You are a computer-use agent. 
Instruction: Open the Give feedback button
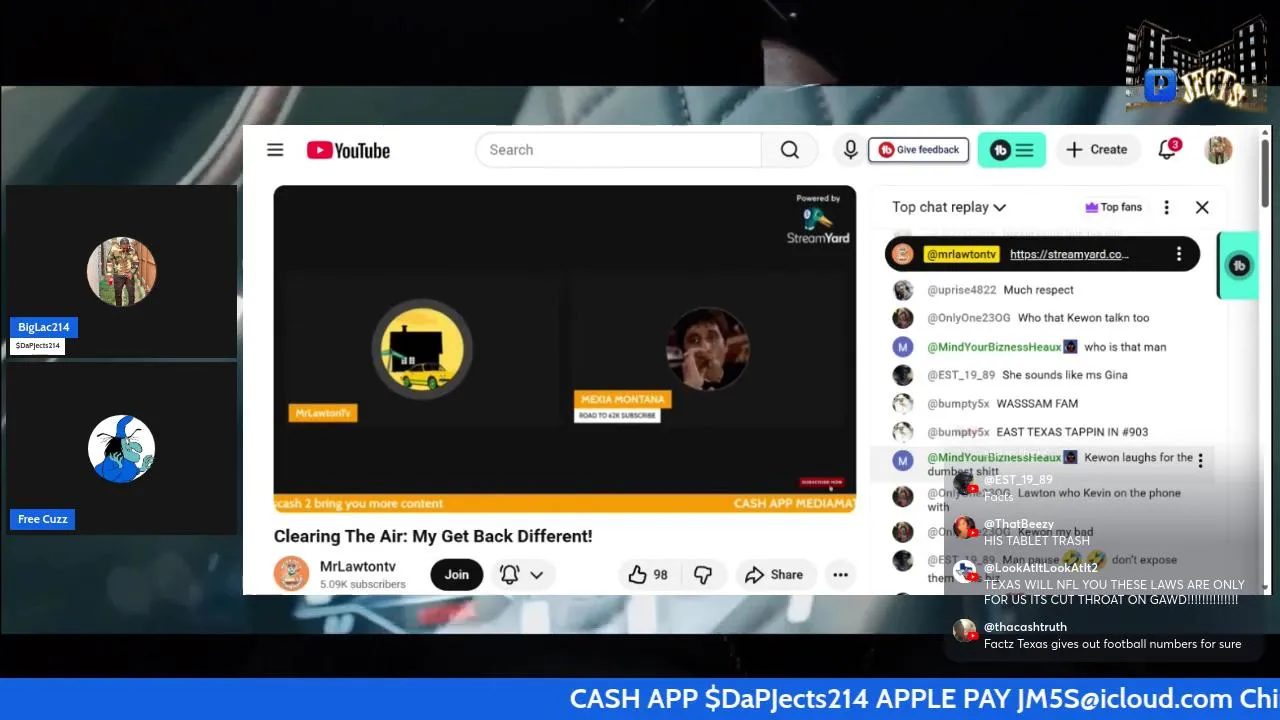tap(918, 150)
